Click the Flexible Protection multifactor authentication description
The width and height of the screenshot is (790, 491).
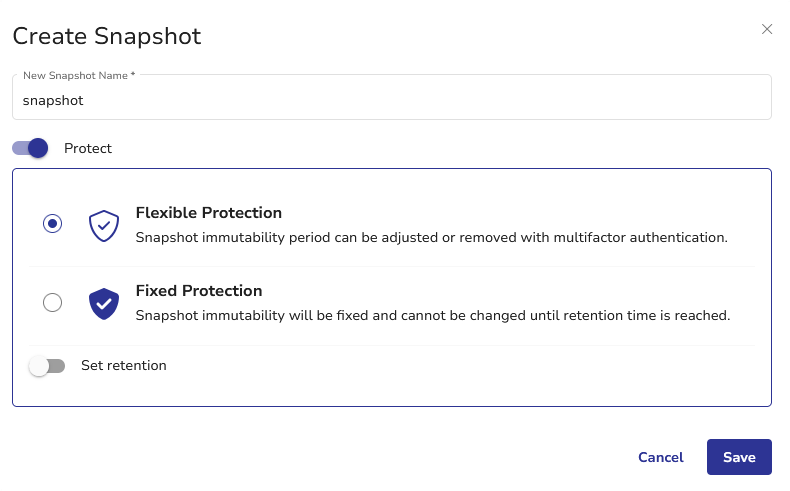tap(431, 238)
